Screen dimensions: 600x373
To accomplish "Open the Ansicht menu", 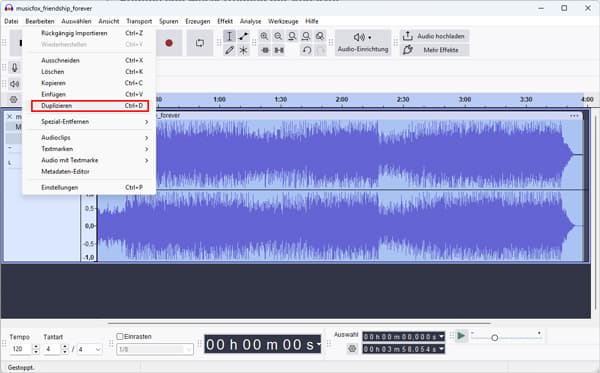I will coord(109,21).
